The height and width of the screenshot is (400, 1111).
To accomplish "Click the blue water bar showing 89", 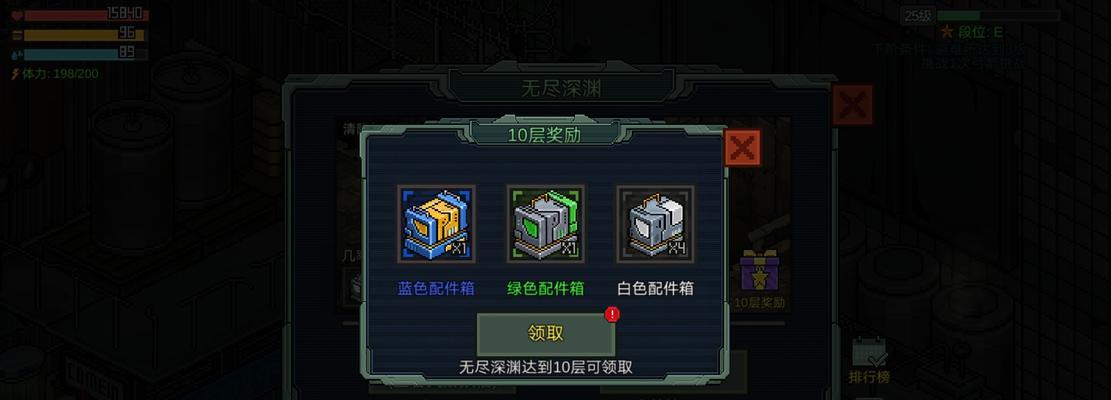I will [86, 54].
